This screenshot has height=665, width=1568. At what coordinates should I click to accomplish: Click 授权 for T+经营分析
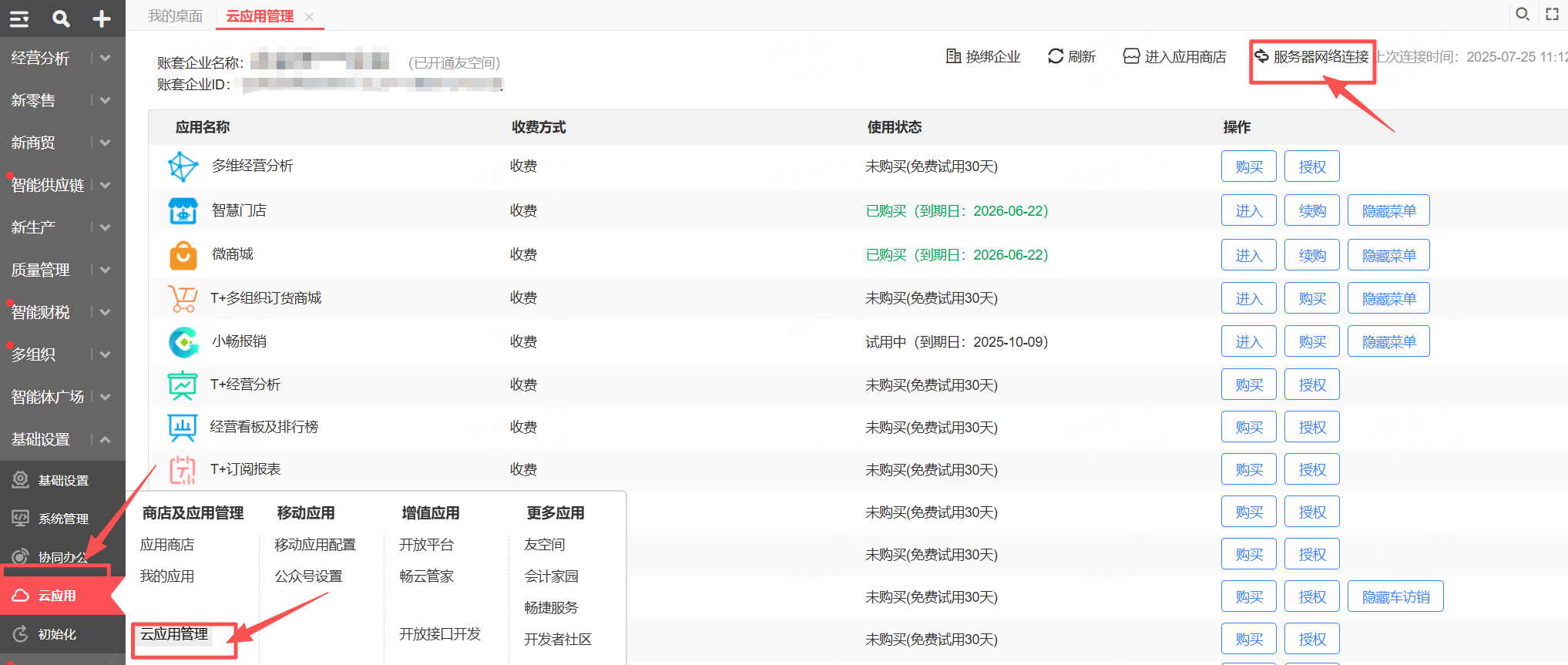1312,385
